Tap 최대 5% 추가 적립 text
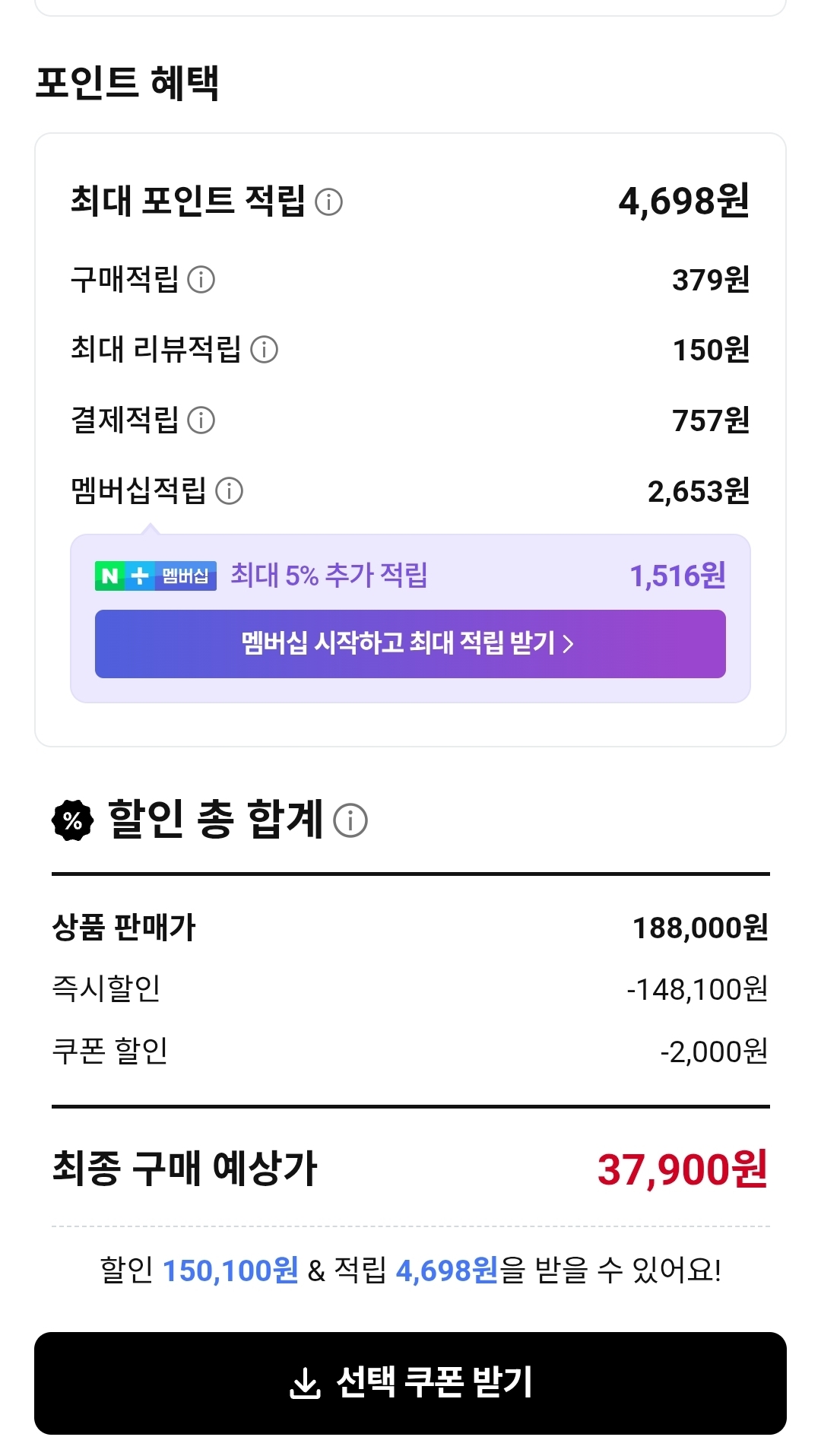821x1456 pixels. [328, 576]
